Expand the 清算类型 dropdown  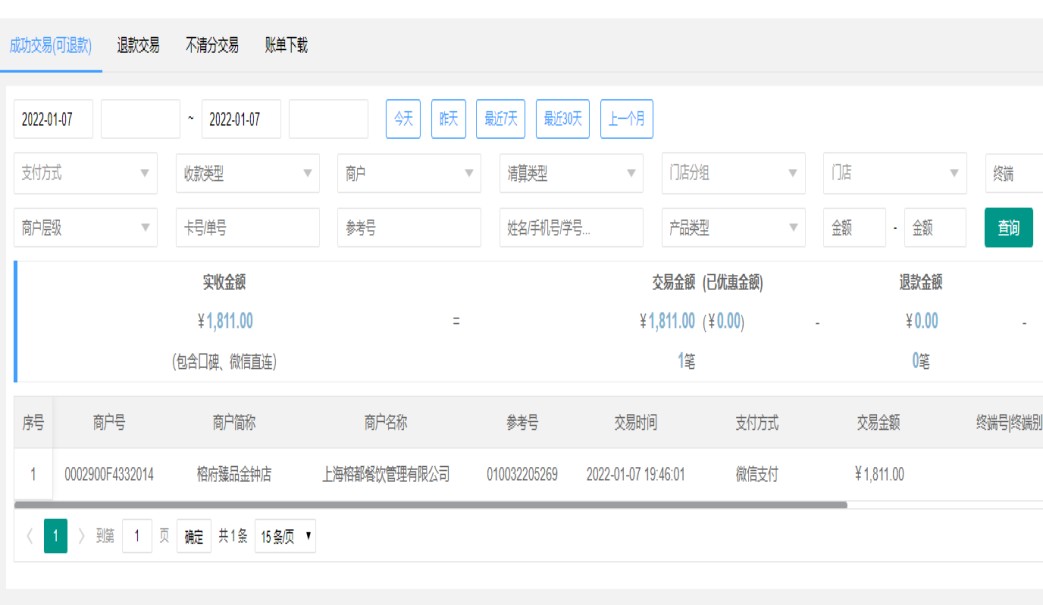point(571,173)
